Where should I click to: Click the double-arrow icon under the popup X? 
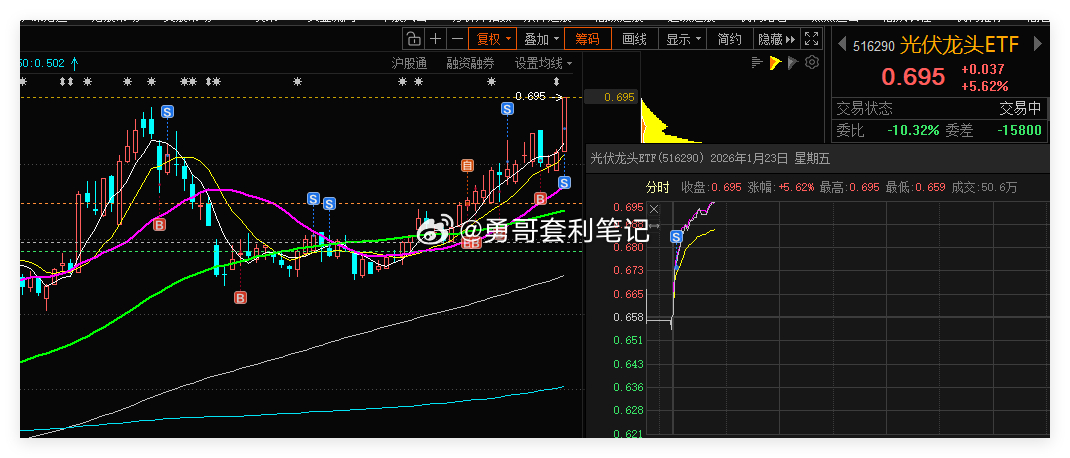654,225
